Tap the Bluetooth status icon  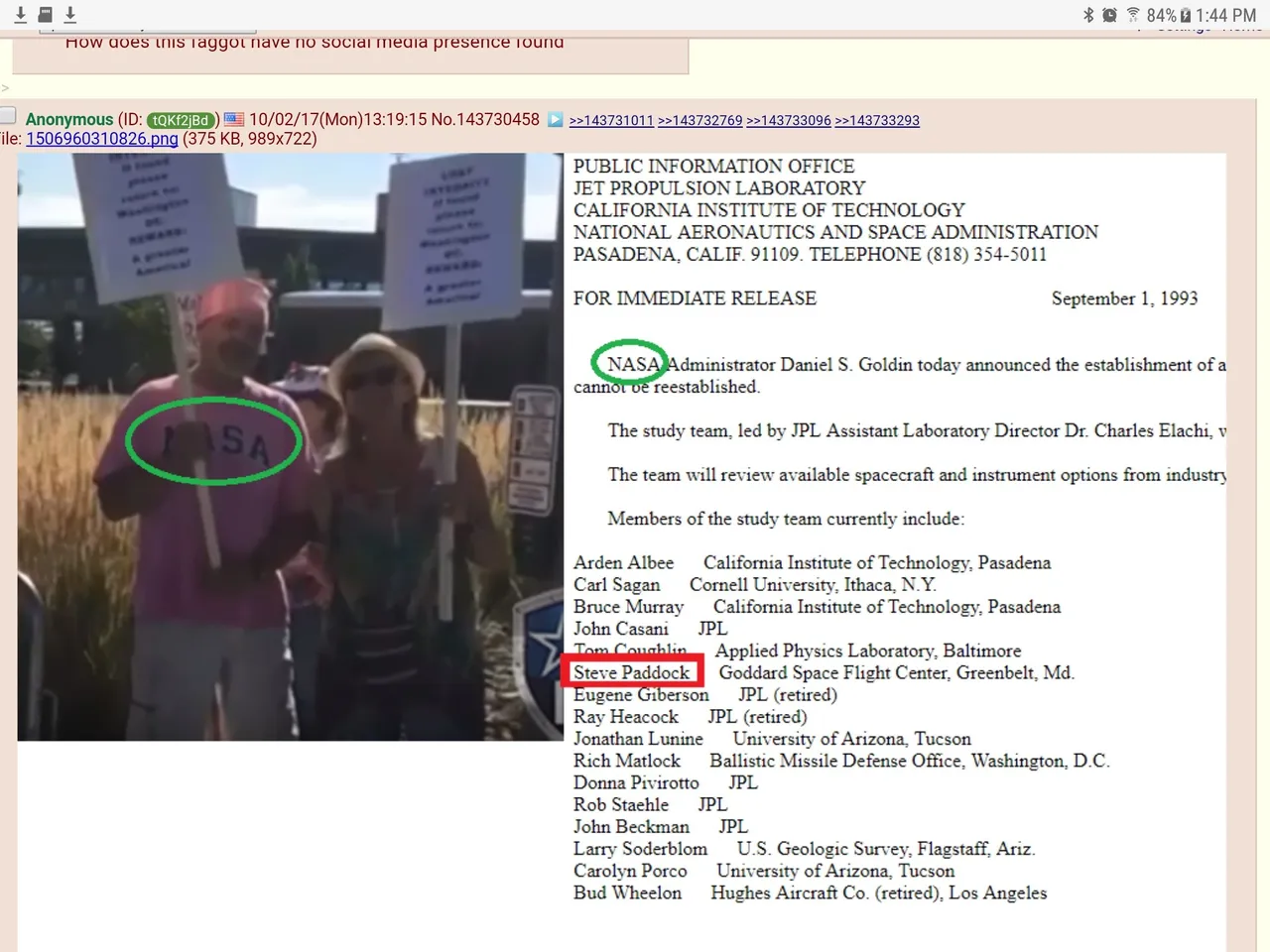(x=1088, y=15)
